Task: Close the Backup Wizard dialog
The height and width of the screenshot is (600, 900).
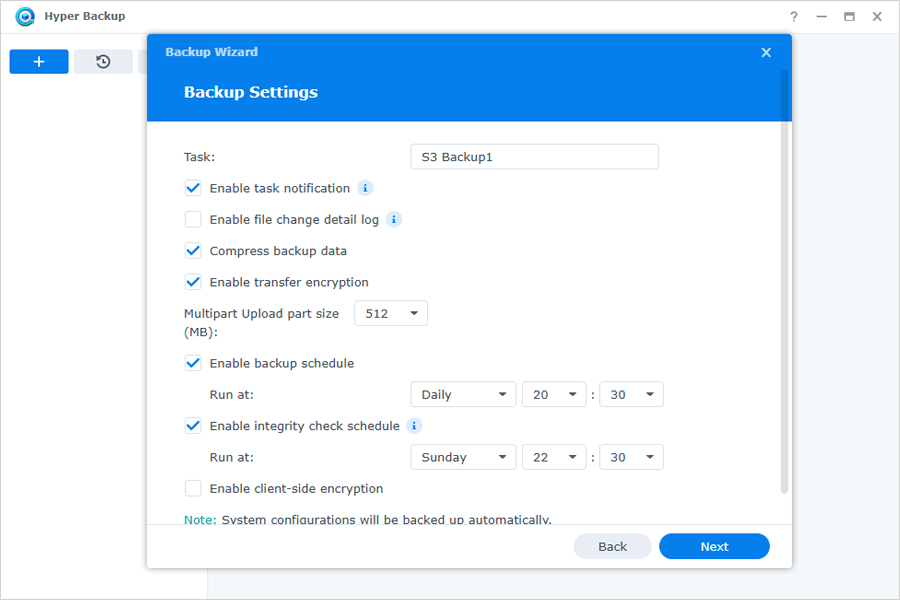Action: [766, 52]
